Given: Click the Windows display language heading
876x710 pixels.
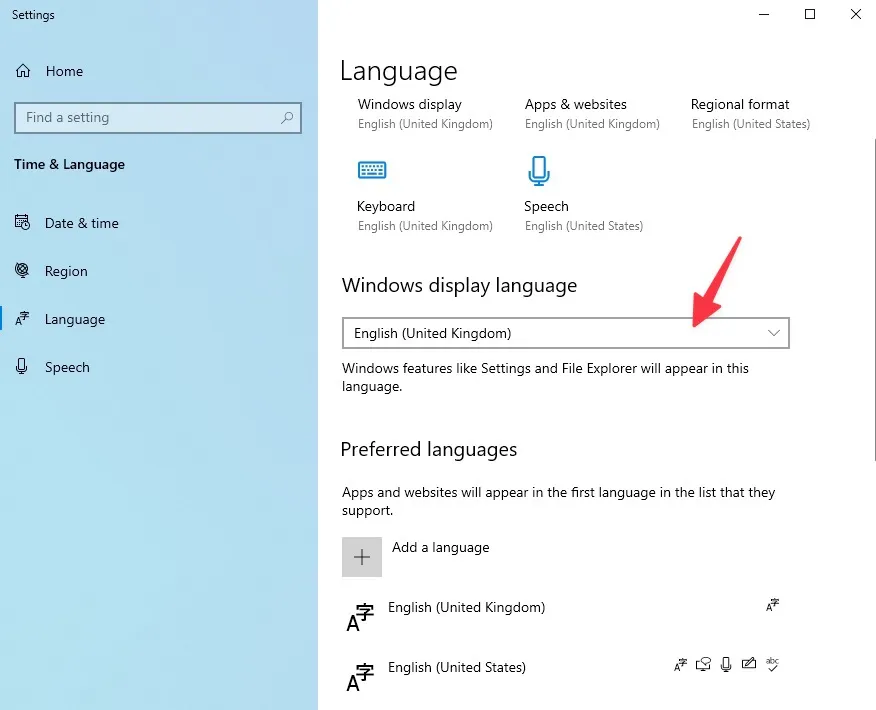Looking at the screenshot, I should point(459,285).
